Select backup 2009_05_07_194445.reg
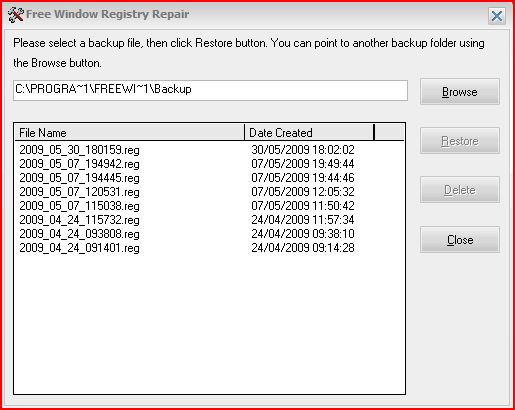Image resolution: width=515 pixels, height=410 pixels. 79,178
